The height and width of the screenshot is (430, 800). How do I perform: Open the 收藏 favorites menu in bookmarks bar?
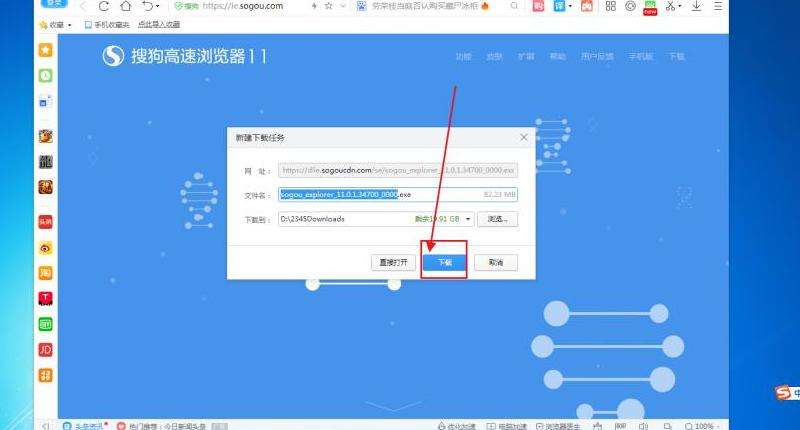pyautogui.click(x=56, y=24)
